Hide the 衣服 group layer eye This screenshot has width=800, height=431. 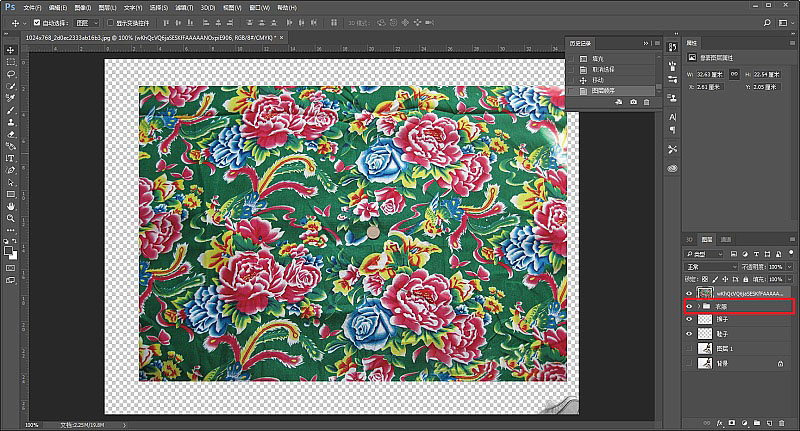pyautogui.click(x=689, y=307)
